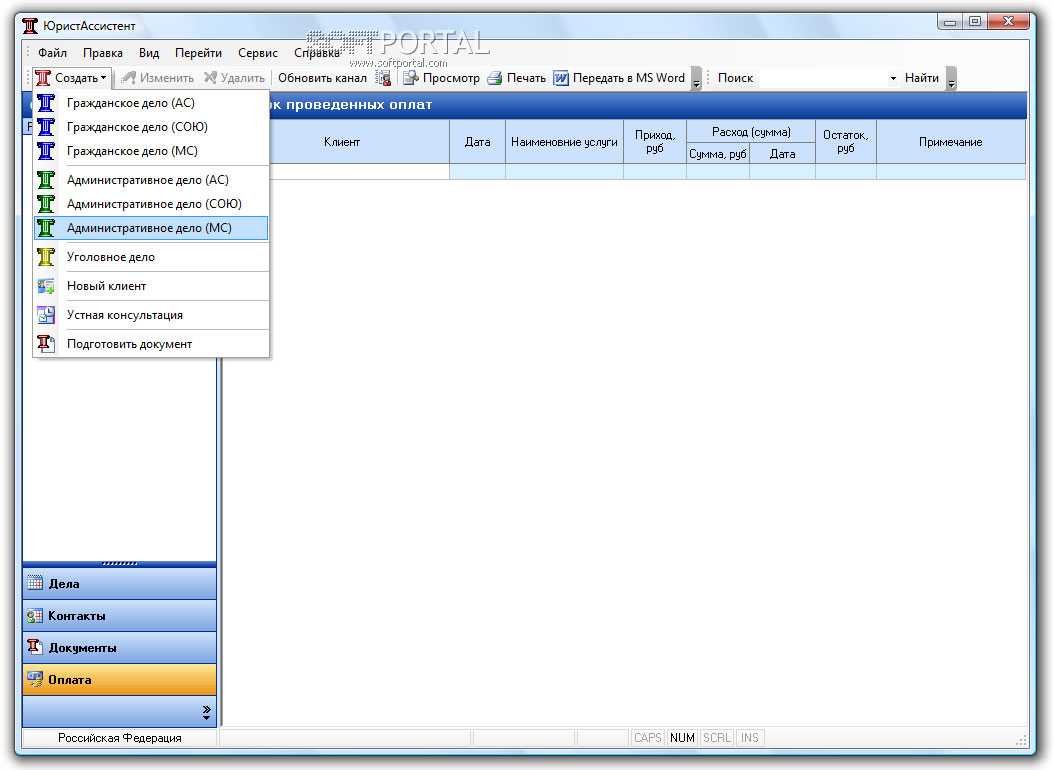This screenshot has width=1054, height=770.
Task: Click the icon right of Обновить канал
Action: pos(383,78)
